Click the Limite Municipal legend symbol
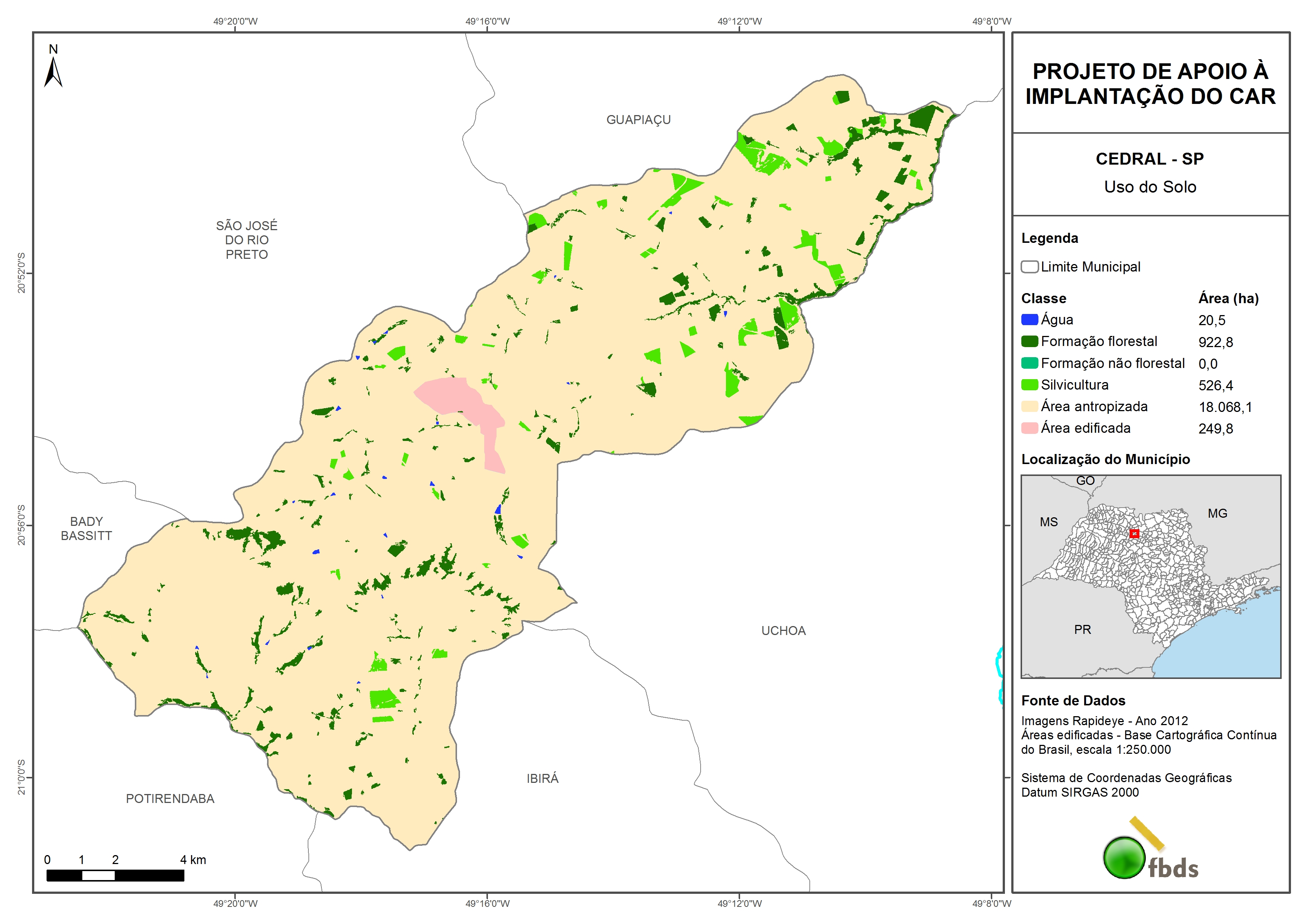The image size is (1307, 924). pyautogui.click(x=1029, y=266)
